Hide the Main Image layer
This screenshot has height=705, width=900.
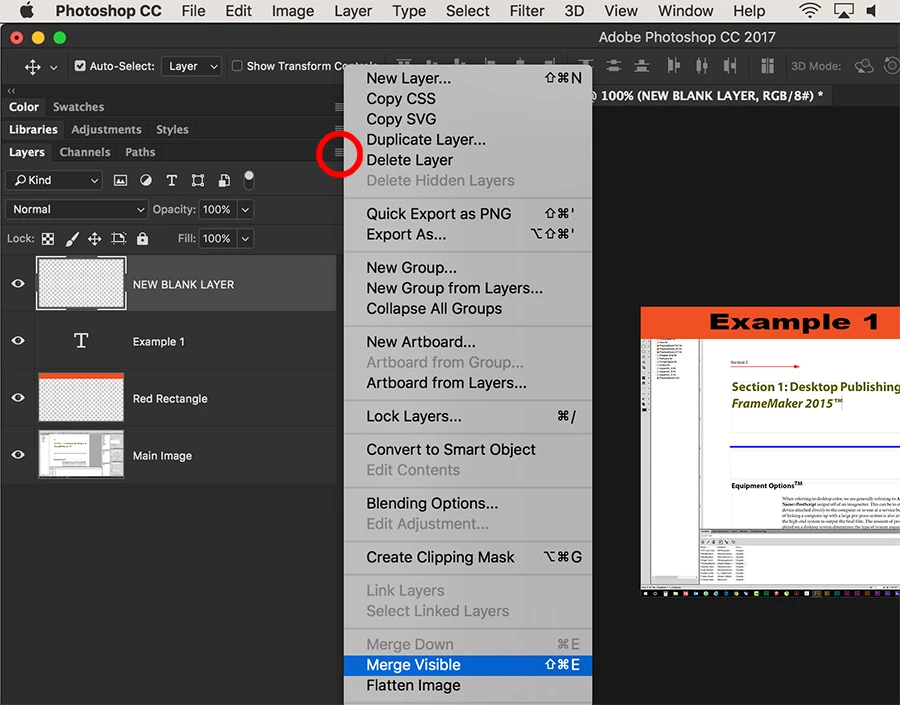pos(18,455)
